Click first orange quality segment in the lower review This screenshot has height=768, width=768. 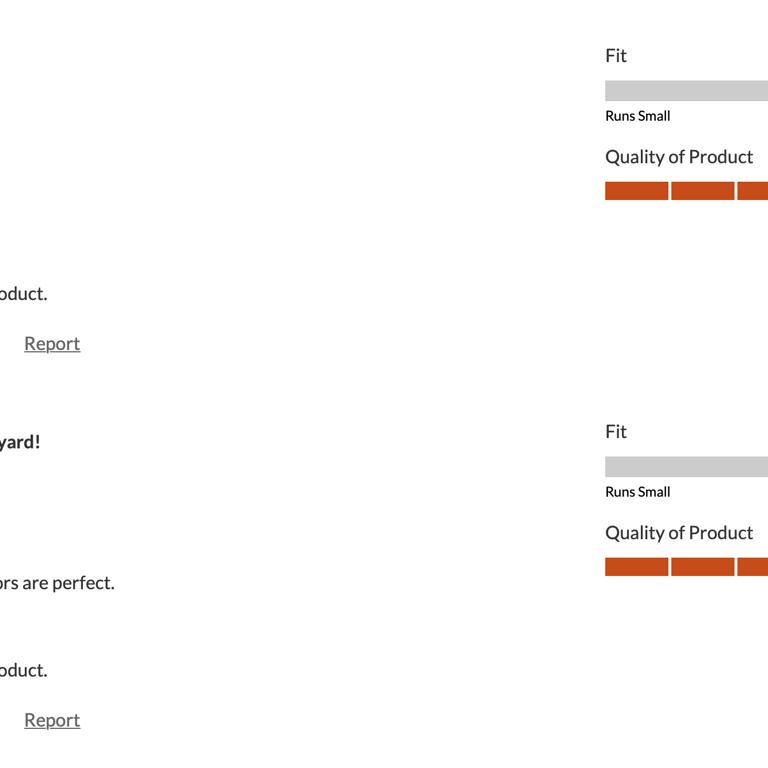click(x=637, y=567)
